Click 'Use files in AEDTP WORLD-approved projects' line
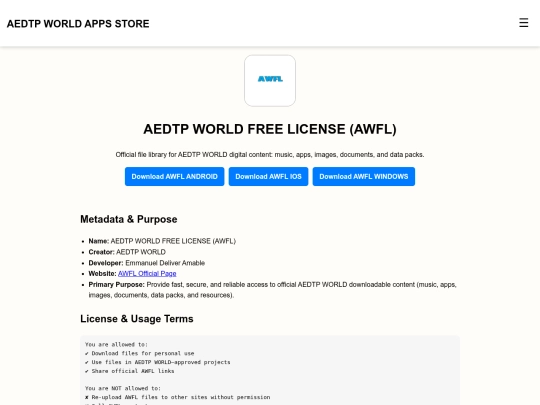 click(158, 362)
